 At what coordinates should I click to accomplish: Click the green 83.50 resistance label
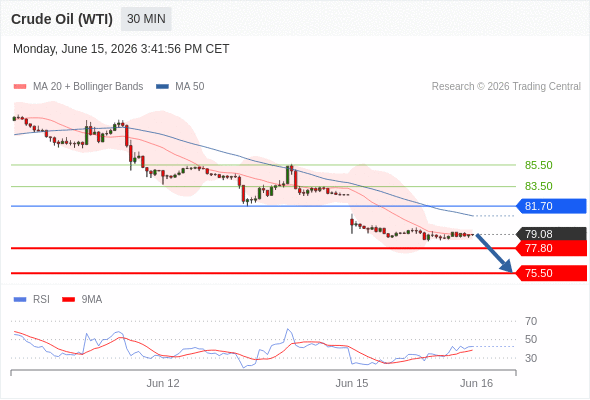[538, 186]
